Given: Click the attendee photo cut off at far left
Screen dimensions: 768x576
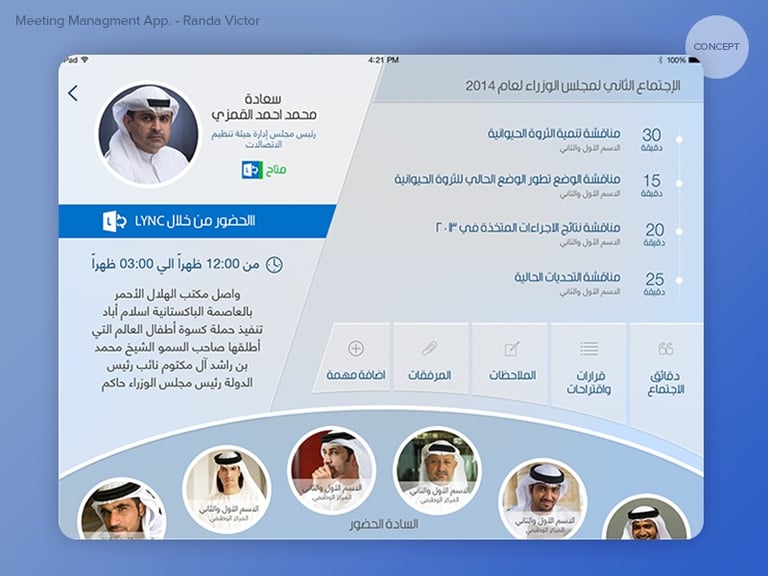Looking at the screenshot, I should (x=122, y=508).
